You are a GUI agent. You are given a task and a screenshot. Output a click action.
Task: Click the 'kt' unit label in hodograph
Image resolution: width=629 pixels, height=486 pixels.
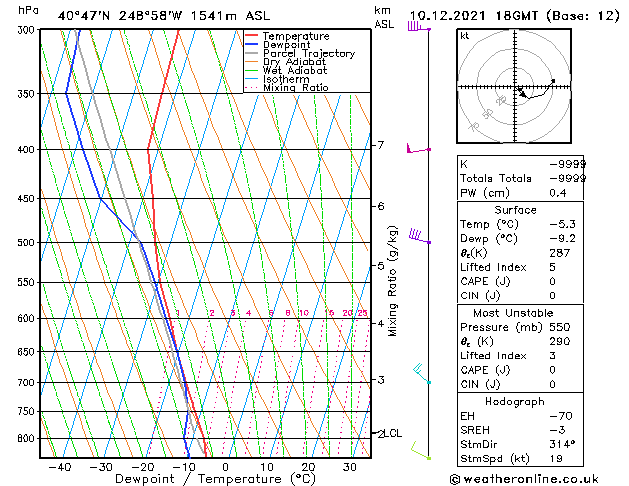click(x=465, y=36)
